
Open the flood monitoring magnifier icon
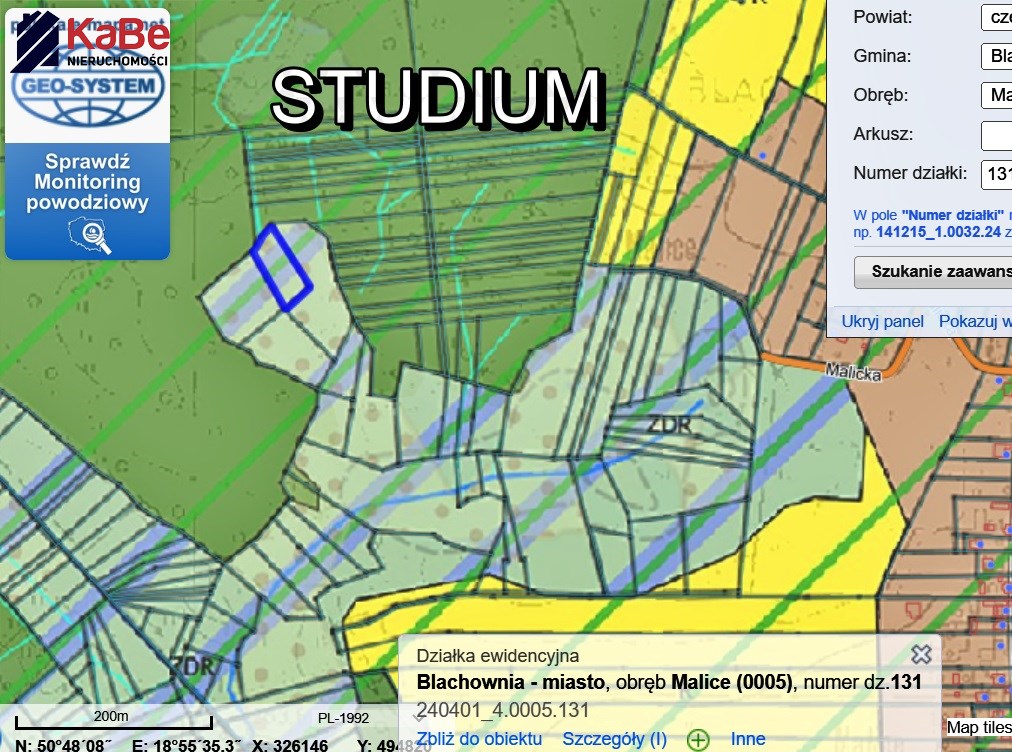tap(90, 235)
